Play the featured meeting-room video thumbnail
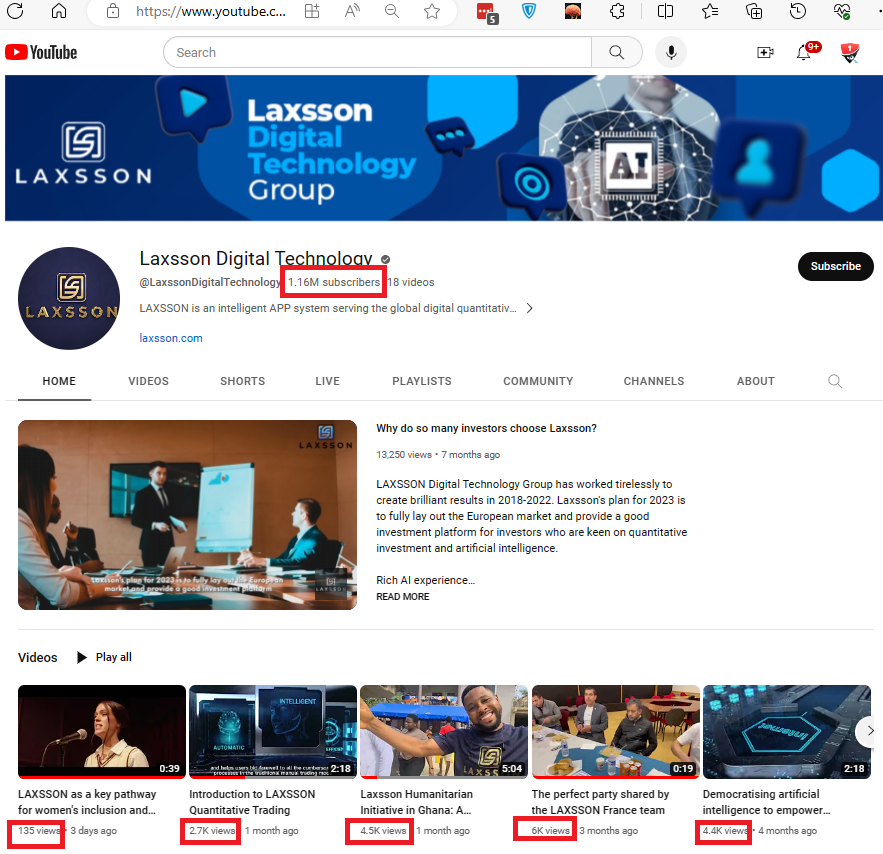This screenshot has height=854, width=883. point(188,515)
